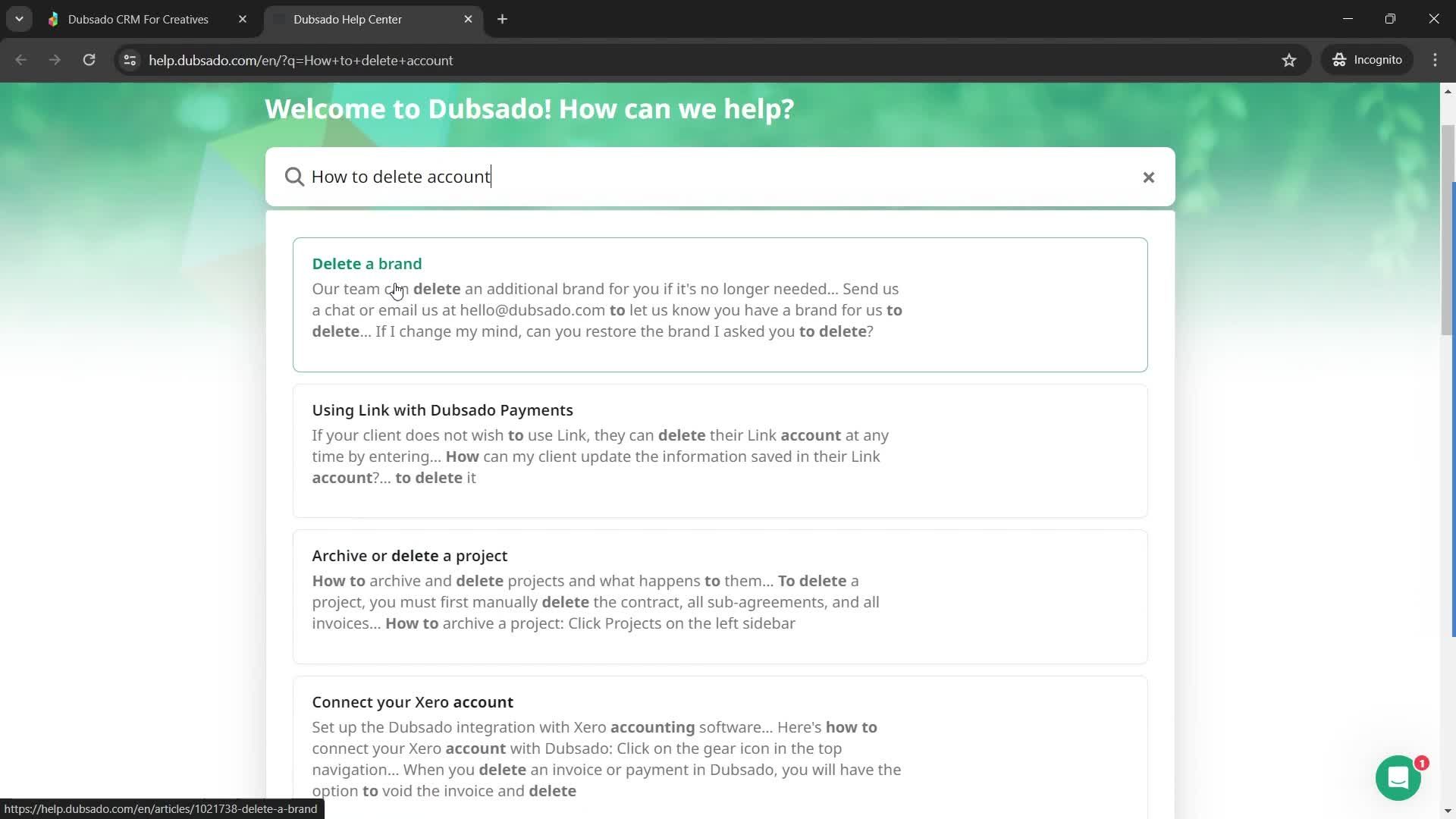
Task: Close the Dubsado Help Center tab
Action: 468,19
